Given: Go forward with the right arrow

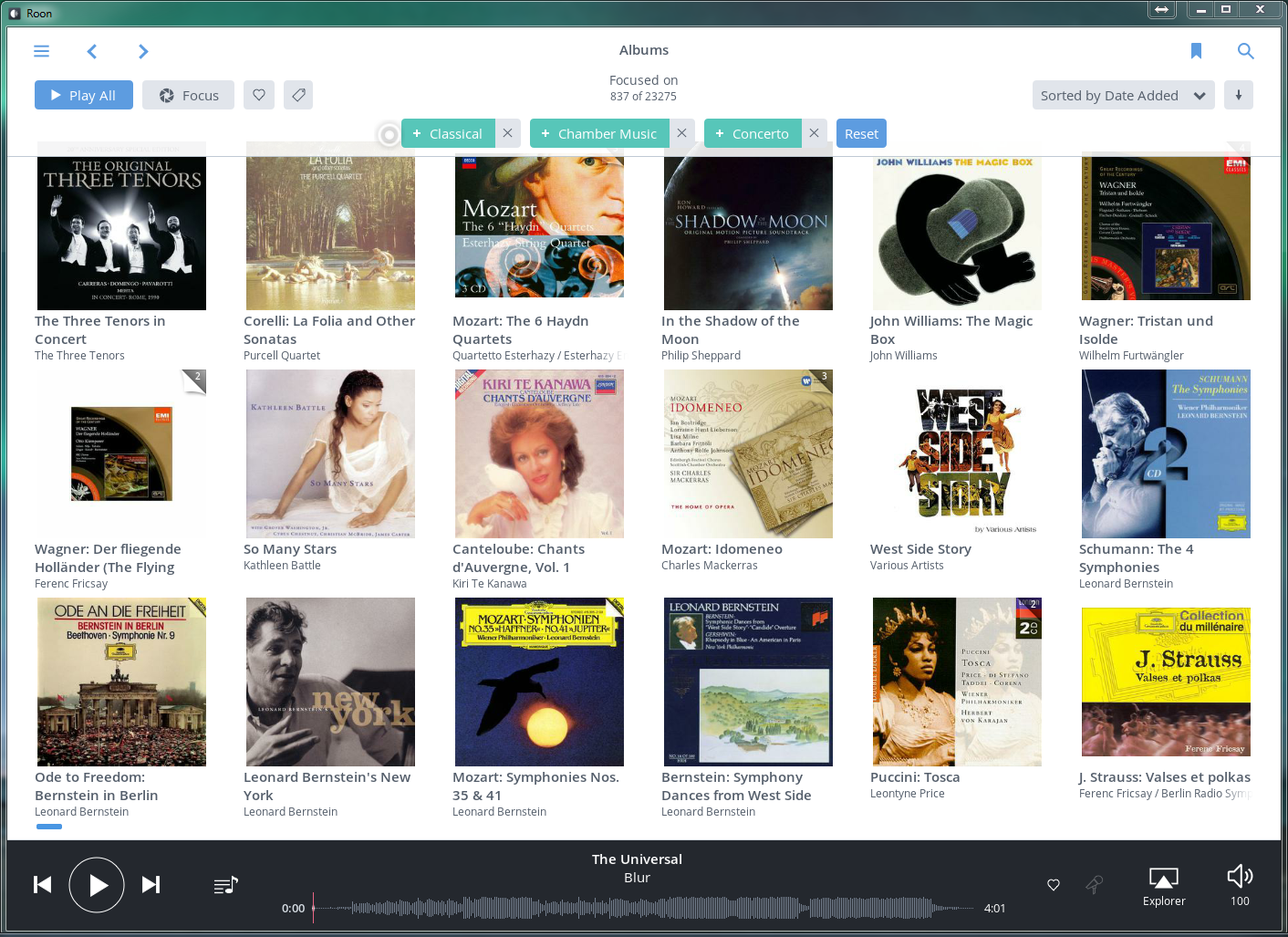Looking at the screenshot, I should (143, 51).
